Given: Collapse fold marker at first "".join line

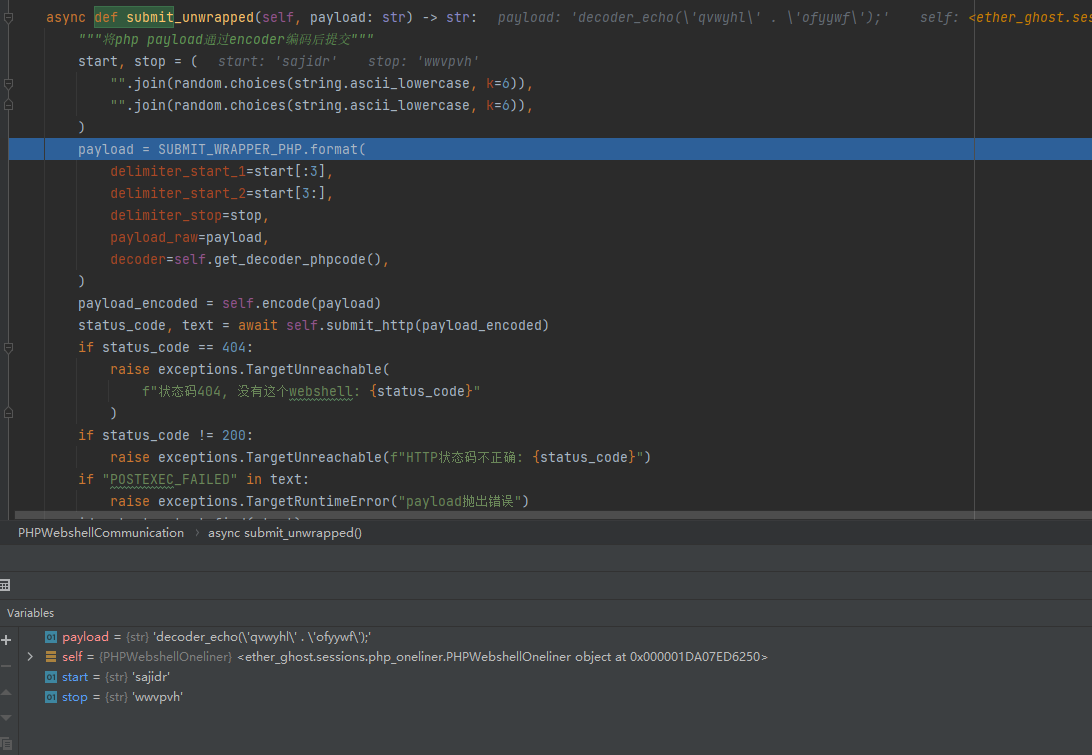Looking at the screenshot, I should pos(8,84).
